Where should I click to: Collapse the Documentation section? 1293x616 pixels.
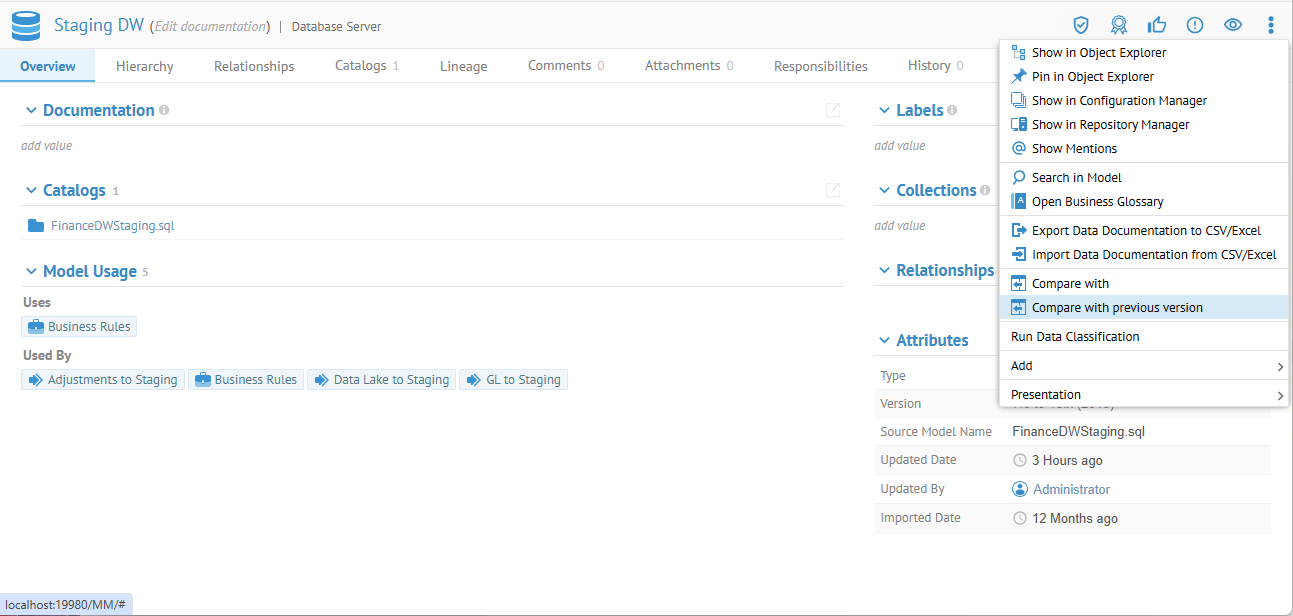click(x=31, y=110)
